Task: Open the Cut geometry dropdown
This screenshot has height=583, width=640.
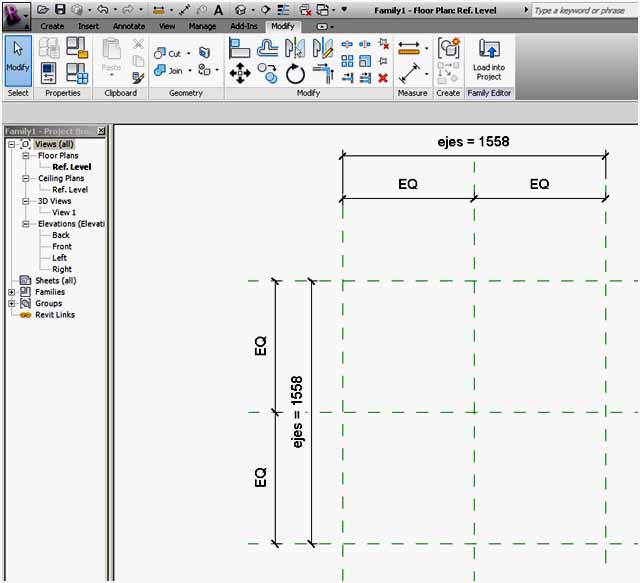Action: (x=188, y=54)
